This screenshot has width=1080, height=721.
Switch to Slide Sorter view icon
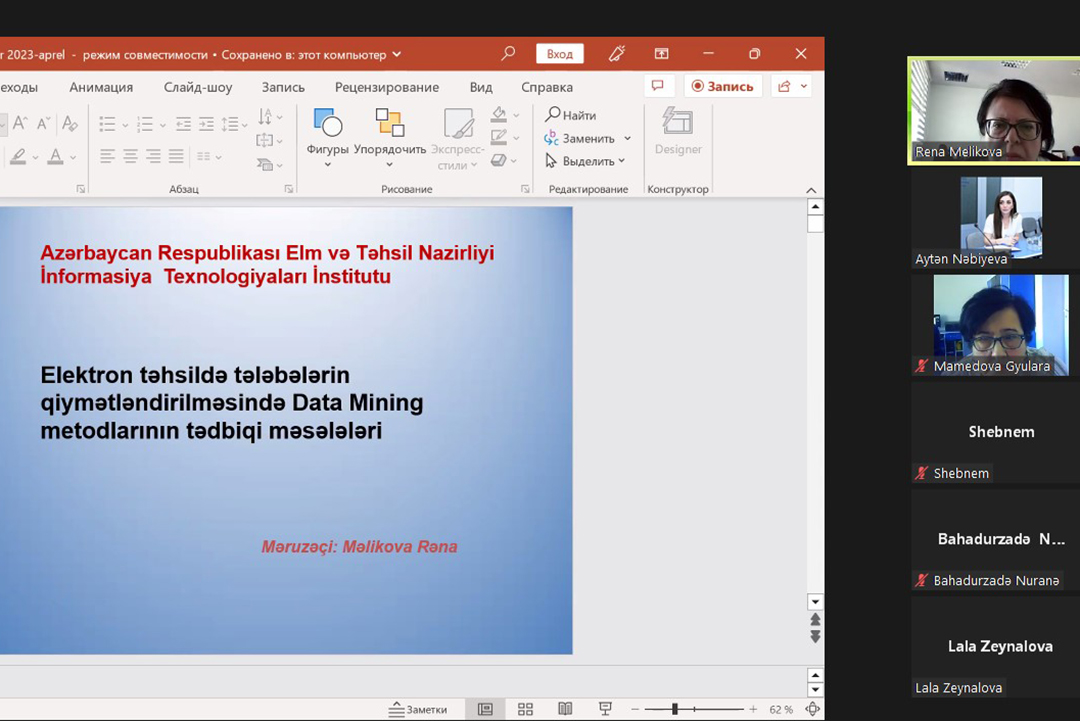[x=525, y=709]
